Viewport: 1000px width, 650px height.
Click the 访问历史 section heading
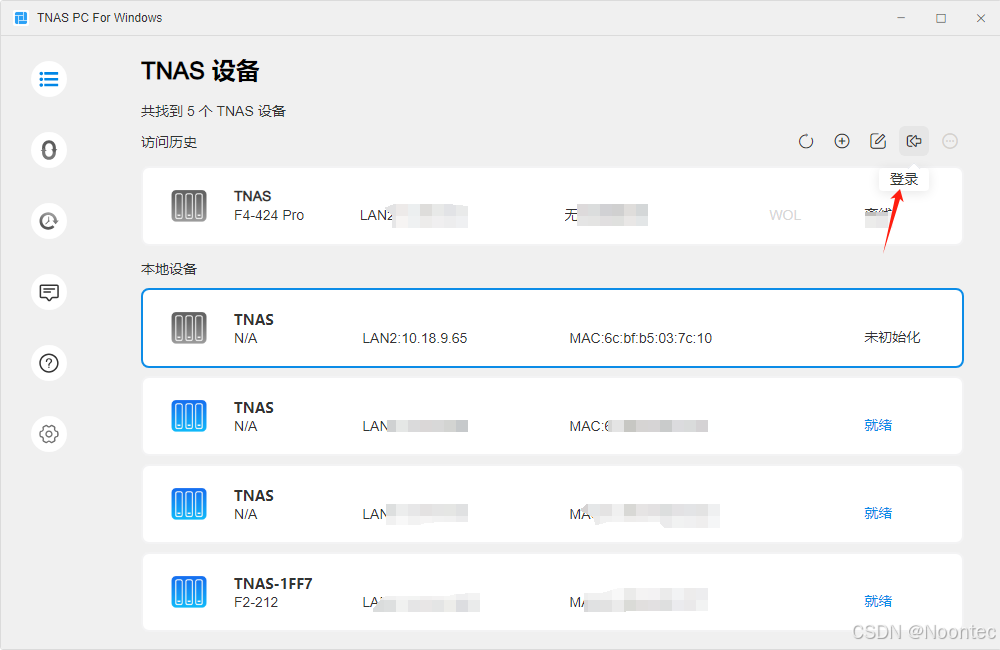pos(169,142)
